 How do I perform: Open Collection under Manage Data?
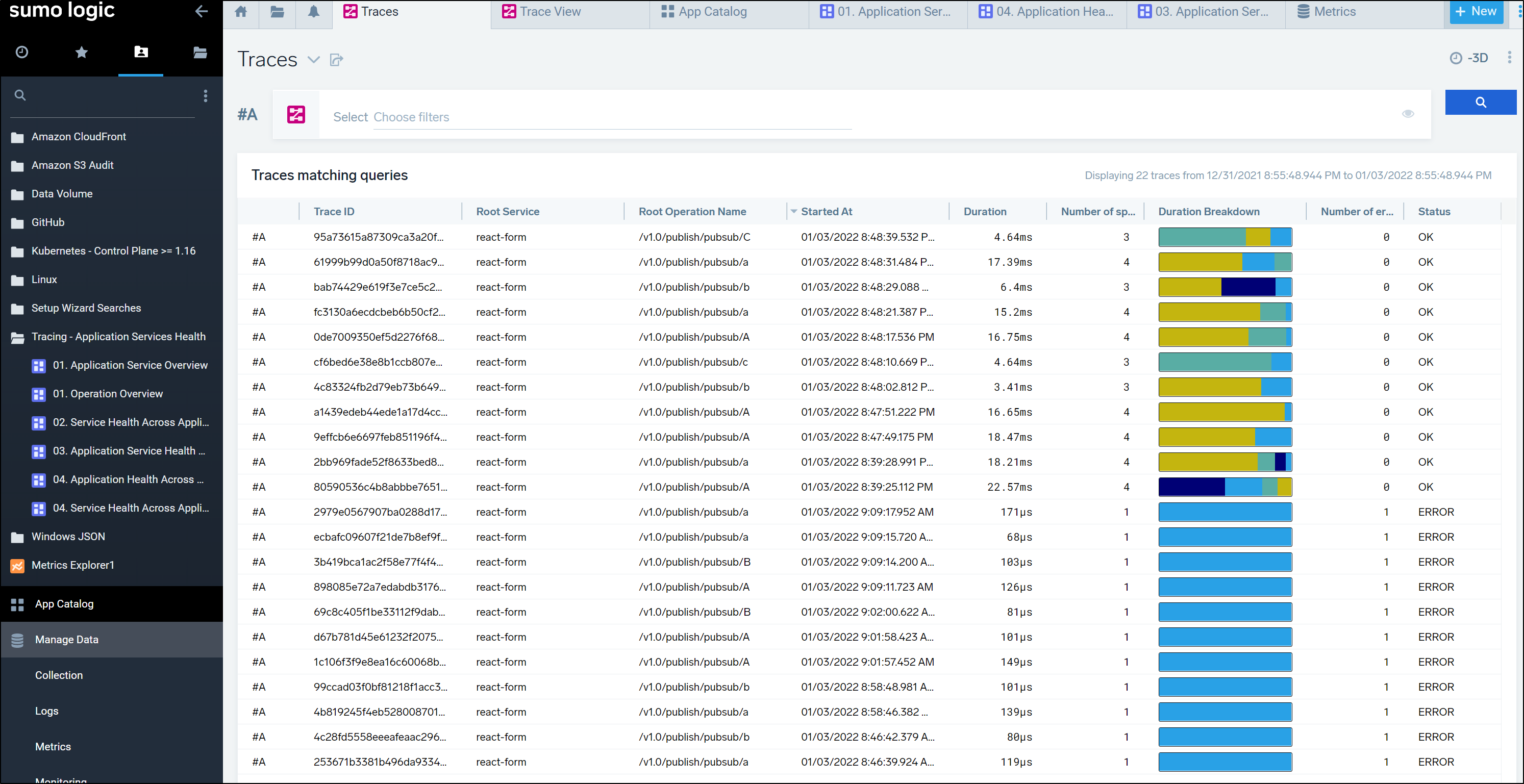point(59,675)
